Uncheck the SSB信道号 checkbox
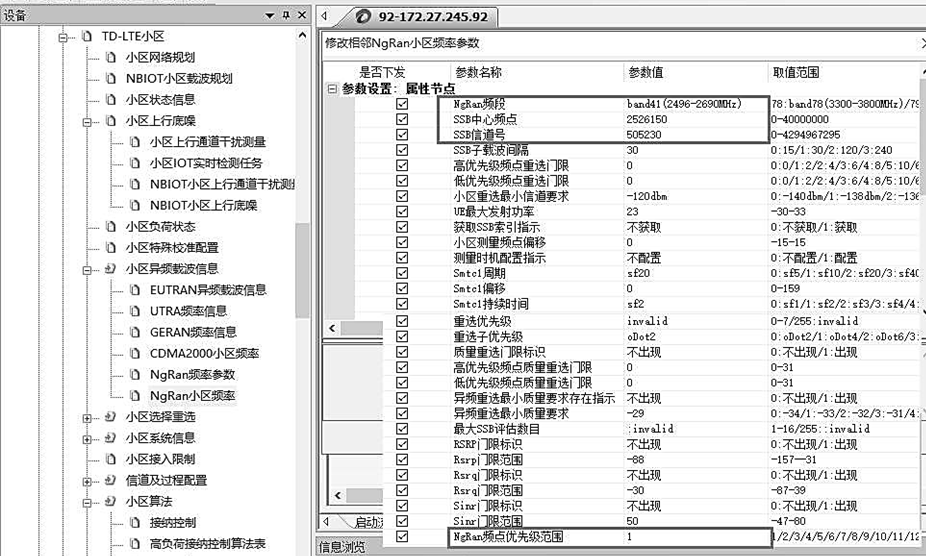926x556 pixels. coord(402,135)
